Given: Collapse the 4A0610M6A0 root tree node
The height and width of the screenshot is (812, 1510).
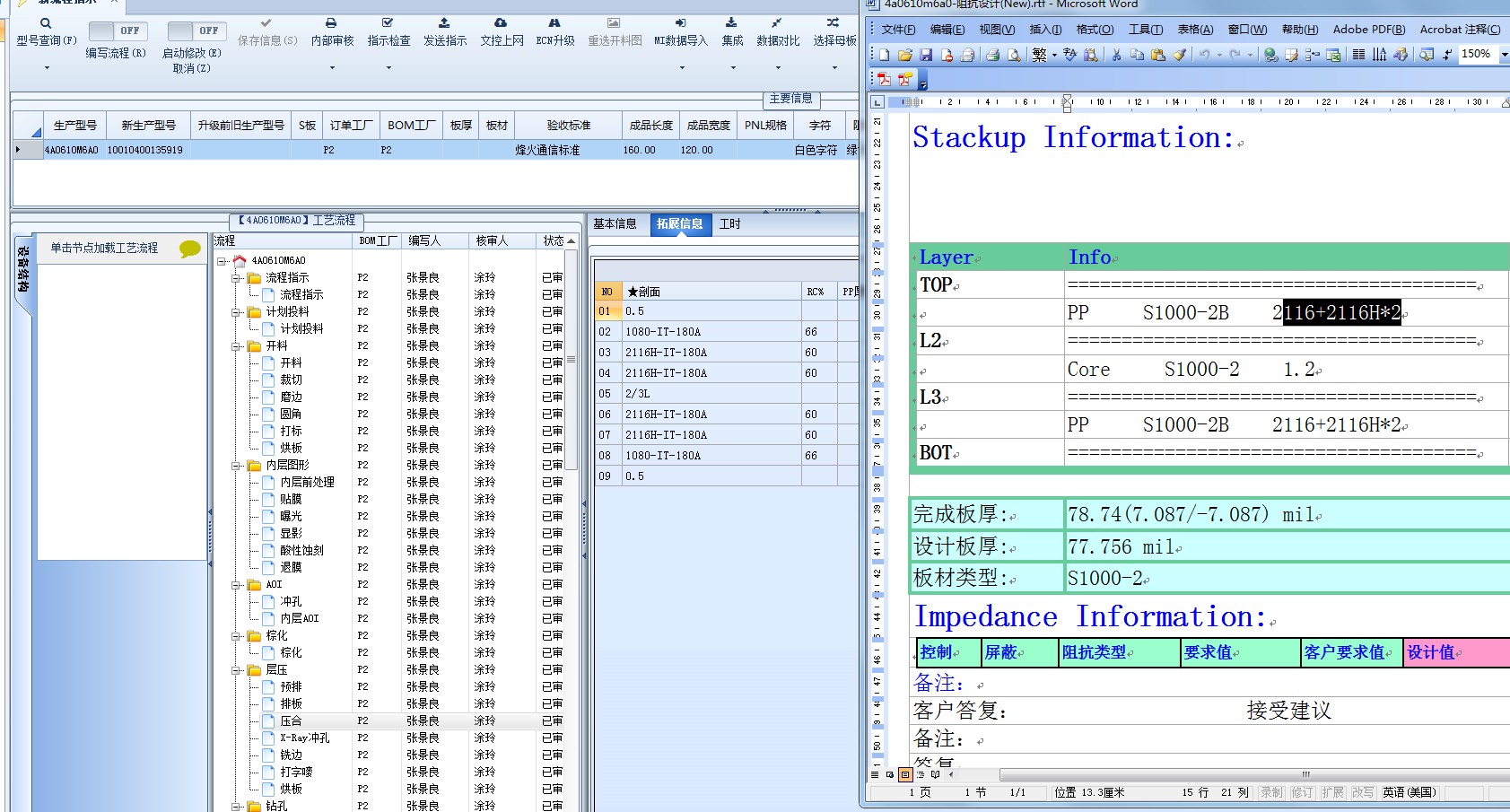Looking at the screenshot, I should [x=222, y=261].
